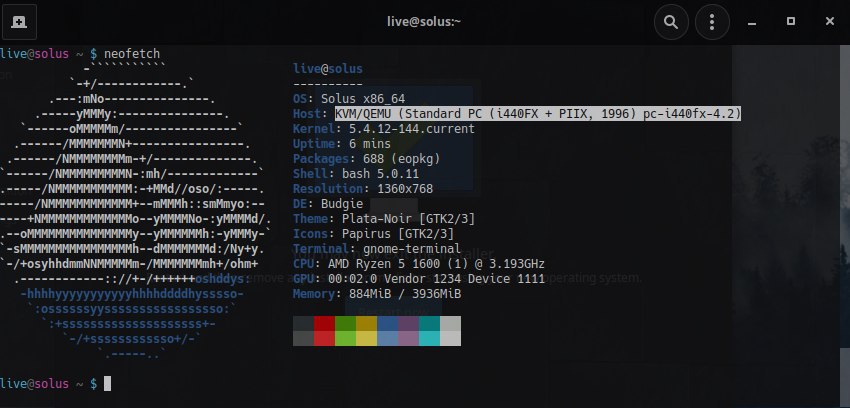Click the CPU AMD Ryzen 5 1600 line
850x408 pixels.
419,264
